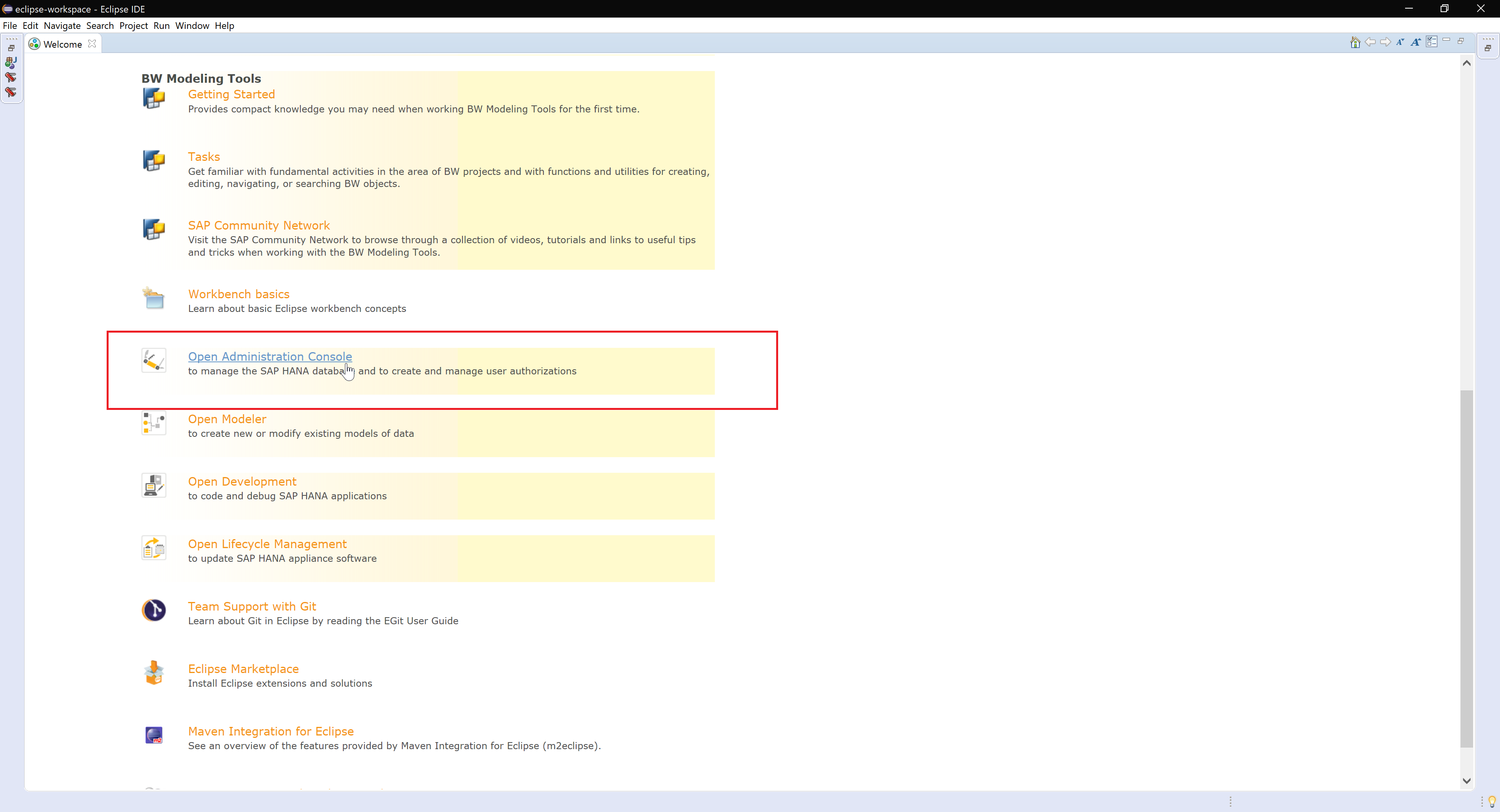Click the navigate forward arrow in Welcome toolbar
This screenshot has width=1500, height=812.
click(1385, 42)
